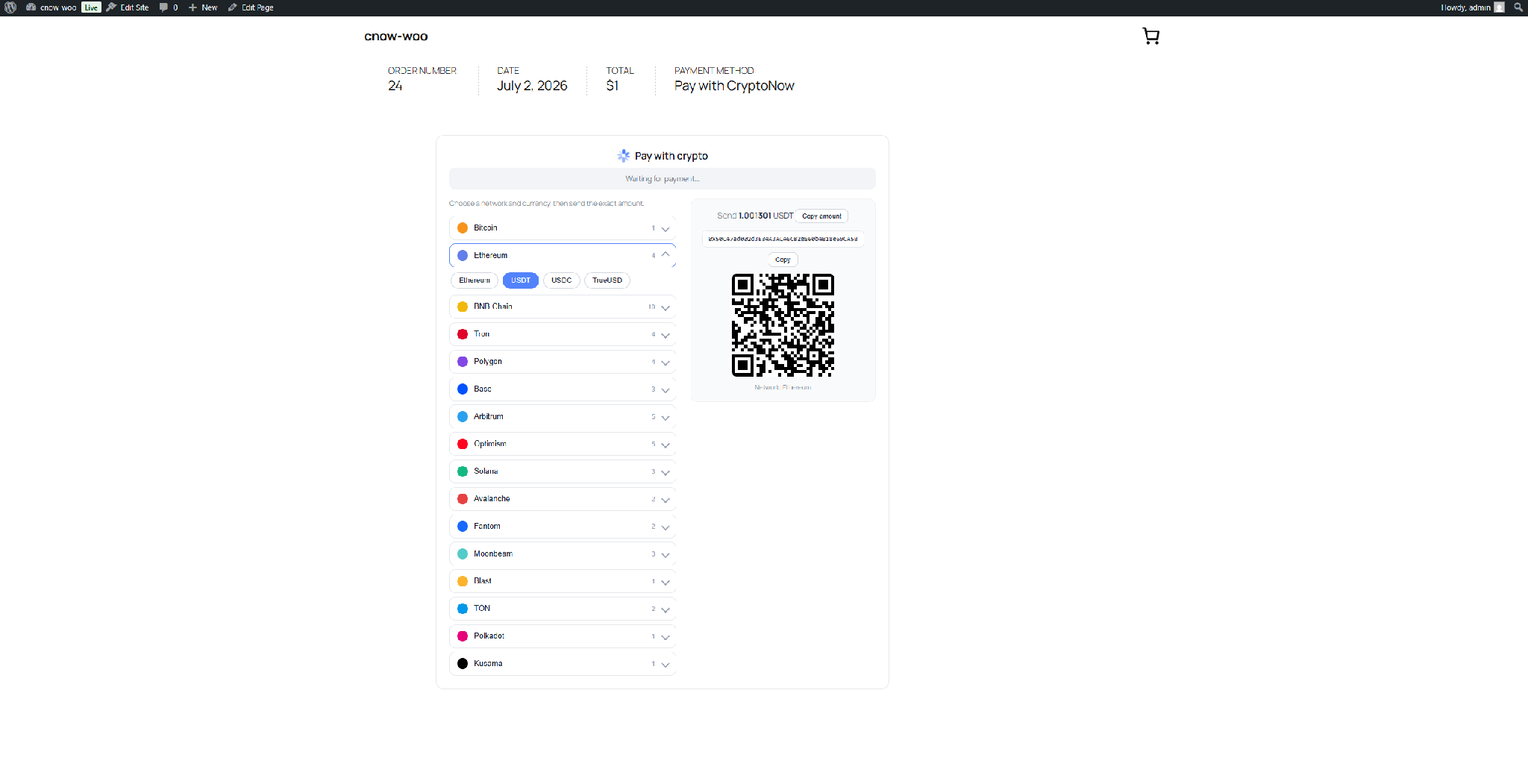This screenshot has width=1528, height=784.
Task: Expand the Base network chevron
Action: (x=666, y=390)
